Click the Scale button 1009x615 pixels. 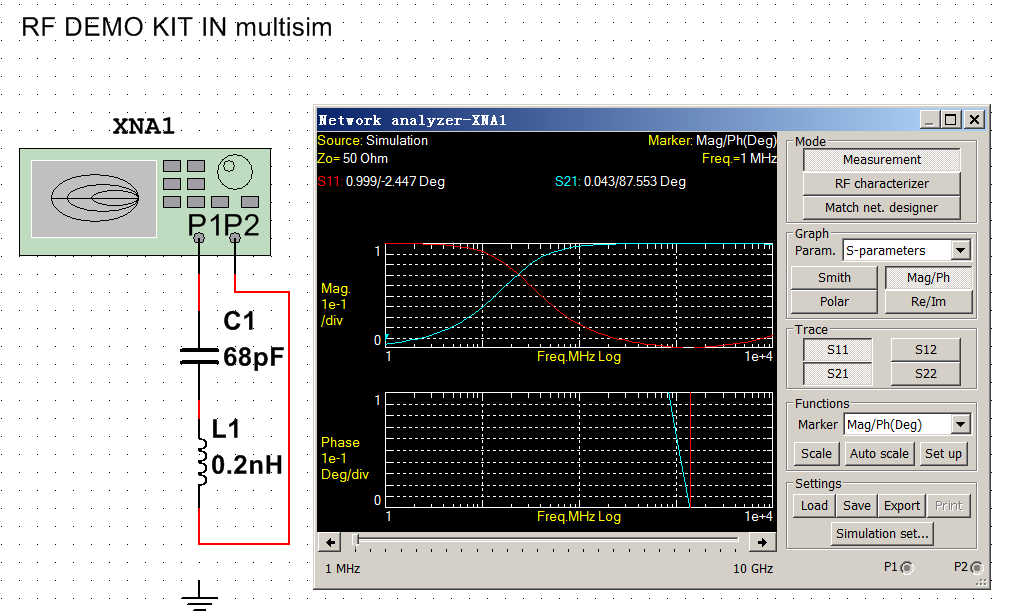click(x=816, y=454)
